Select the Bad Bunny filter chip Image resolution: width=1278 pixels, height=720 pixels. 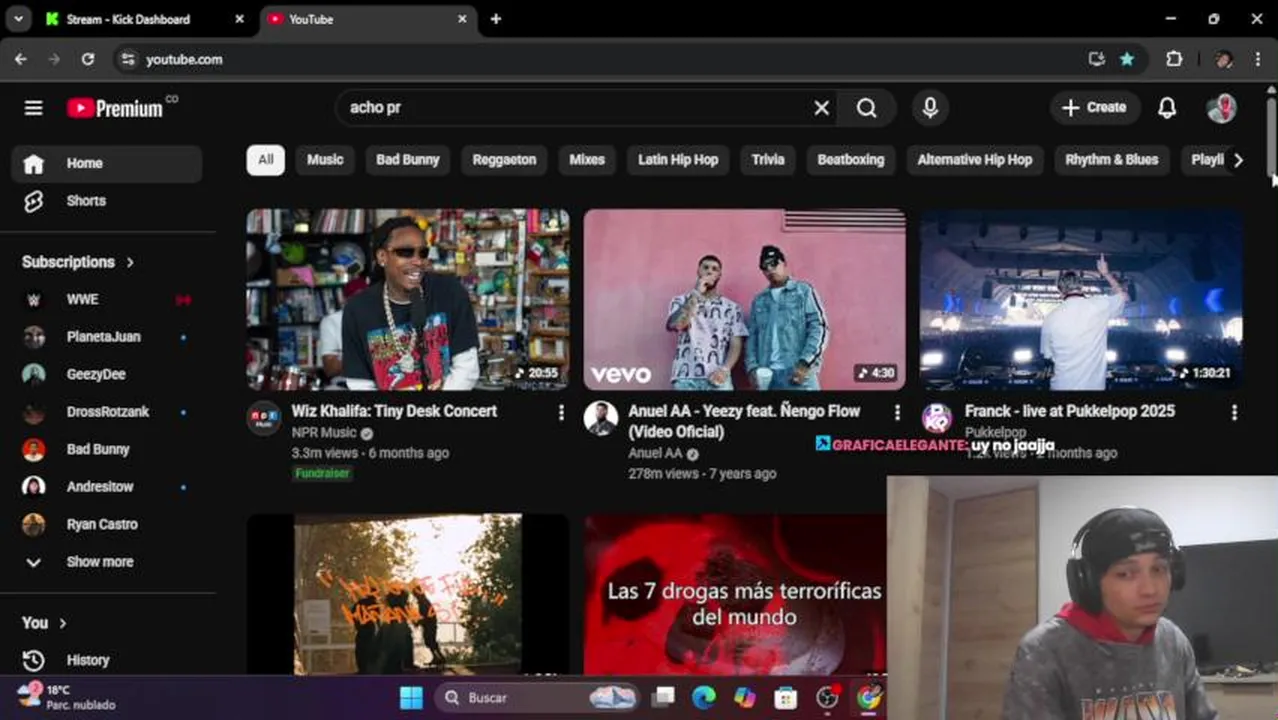(408, 160)
